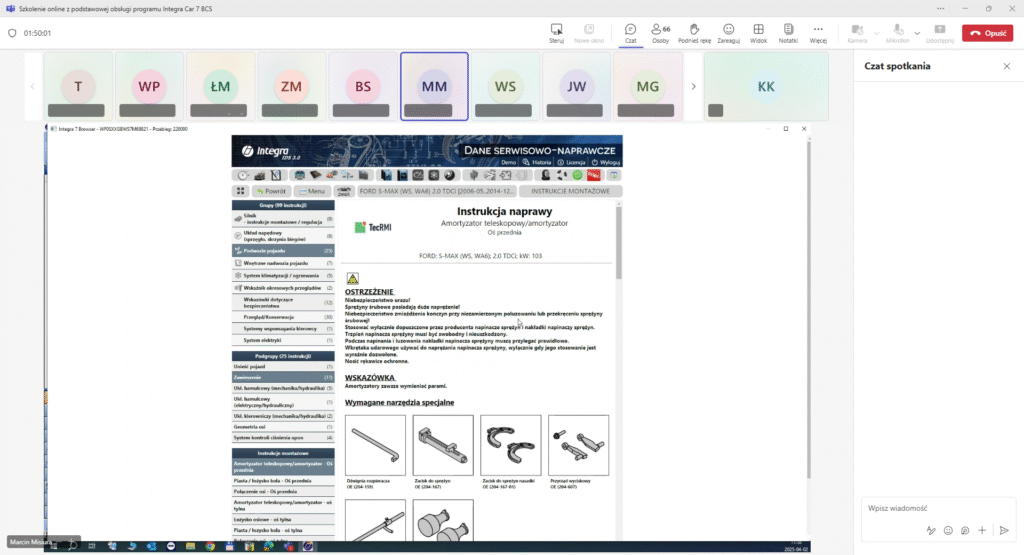
Task: Open Zacisk do sprężyn tool image
Action: click(443, 445)
